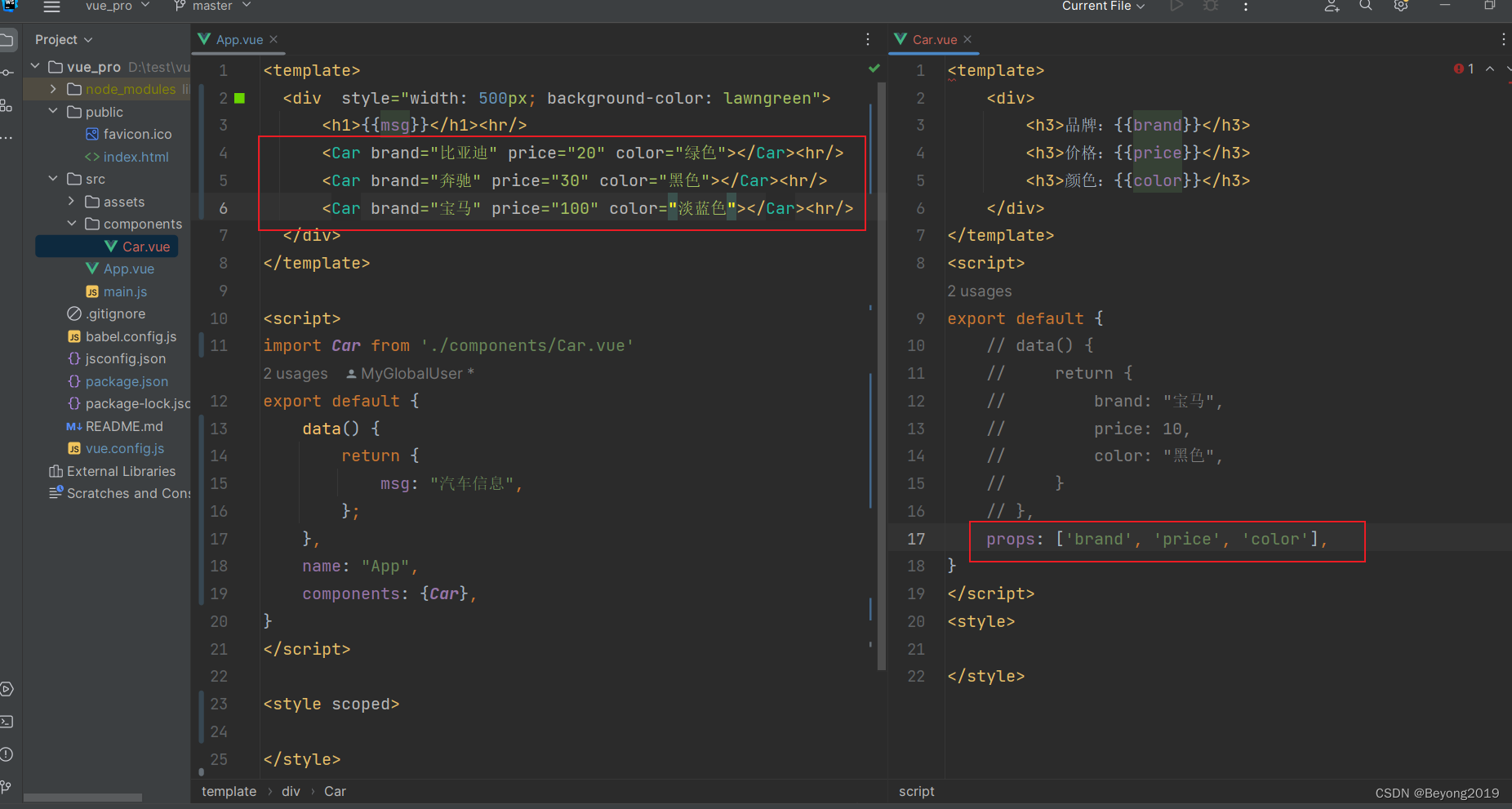Collapse the public folder
This screenshot has width=1512, height=809.
tap(53, 111)
